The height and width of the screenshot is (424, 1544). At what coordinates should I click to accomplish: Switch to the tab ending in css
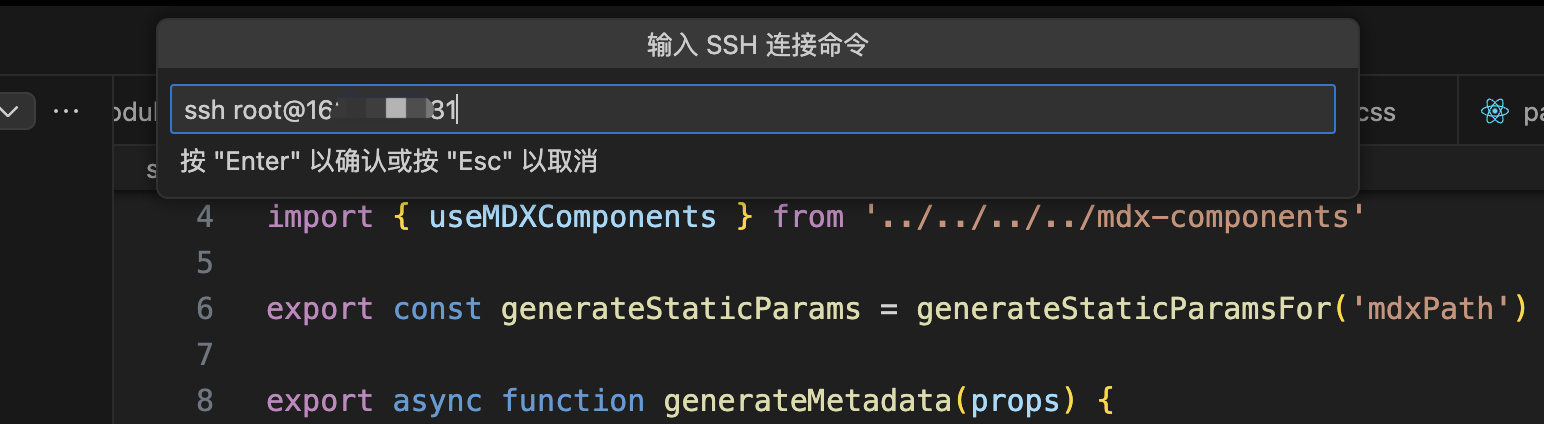pos(1375,112)
